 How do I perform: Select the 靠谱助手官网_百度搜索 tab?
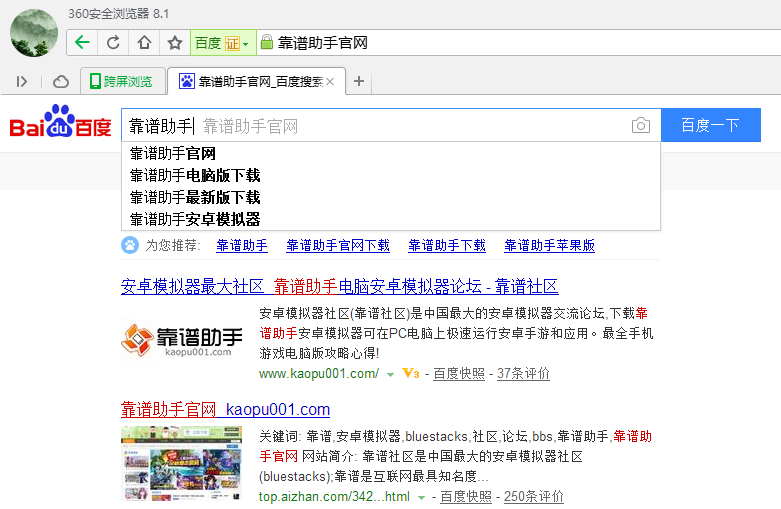[x=256, y=81]
